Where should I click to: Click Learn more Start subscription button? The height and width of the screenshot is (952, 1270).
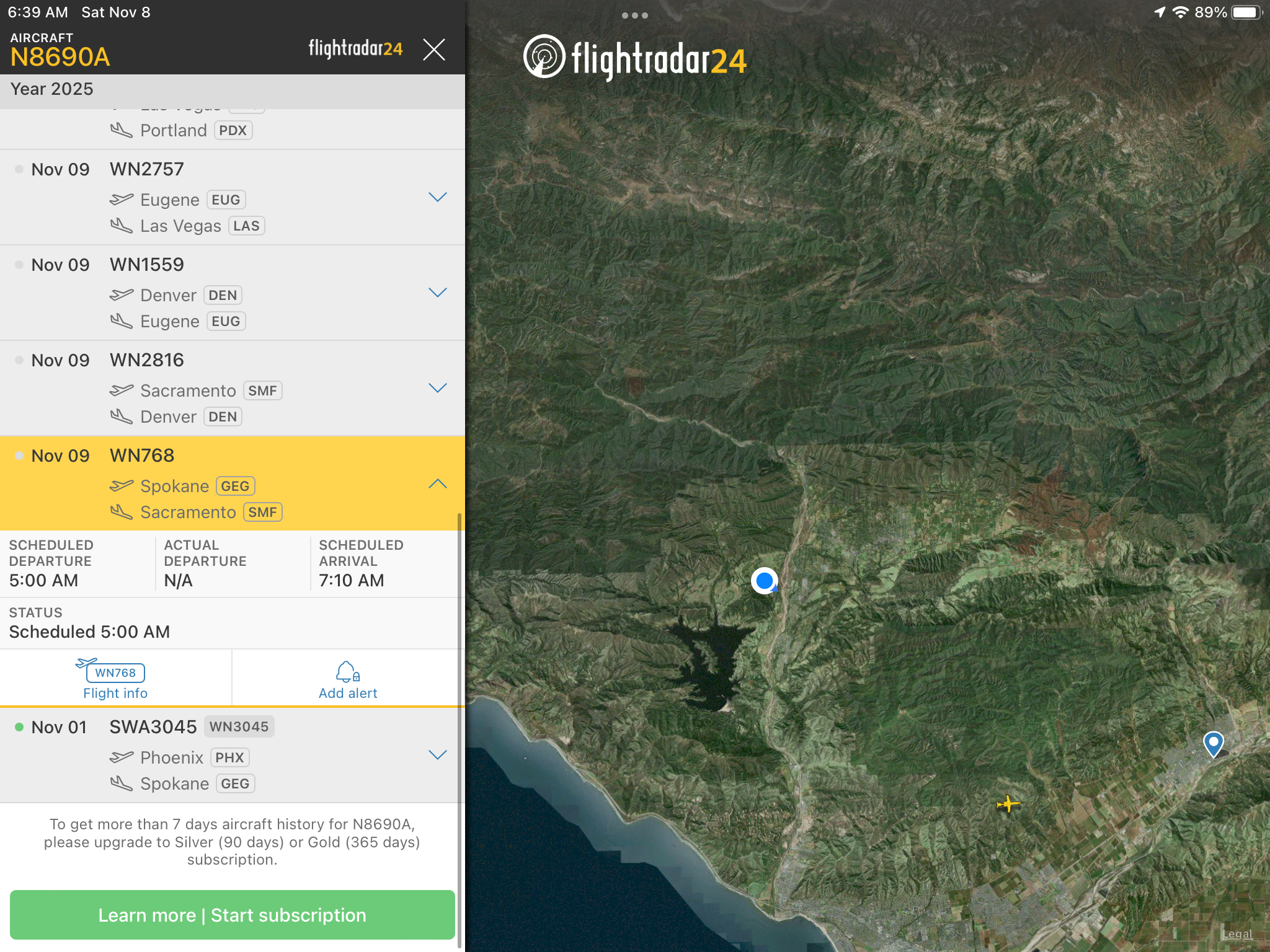(233, 915)
